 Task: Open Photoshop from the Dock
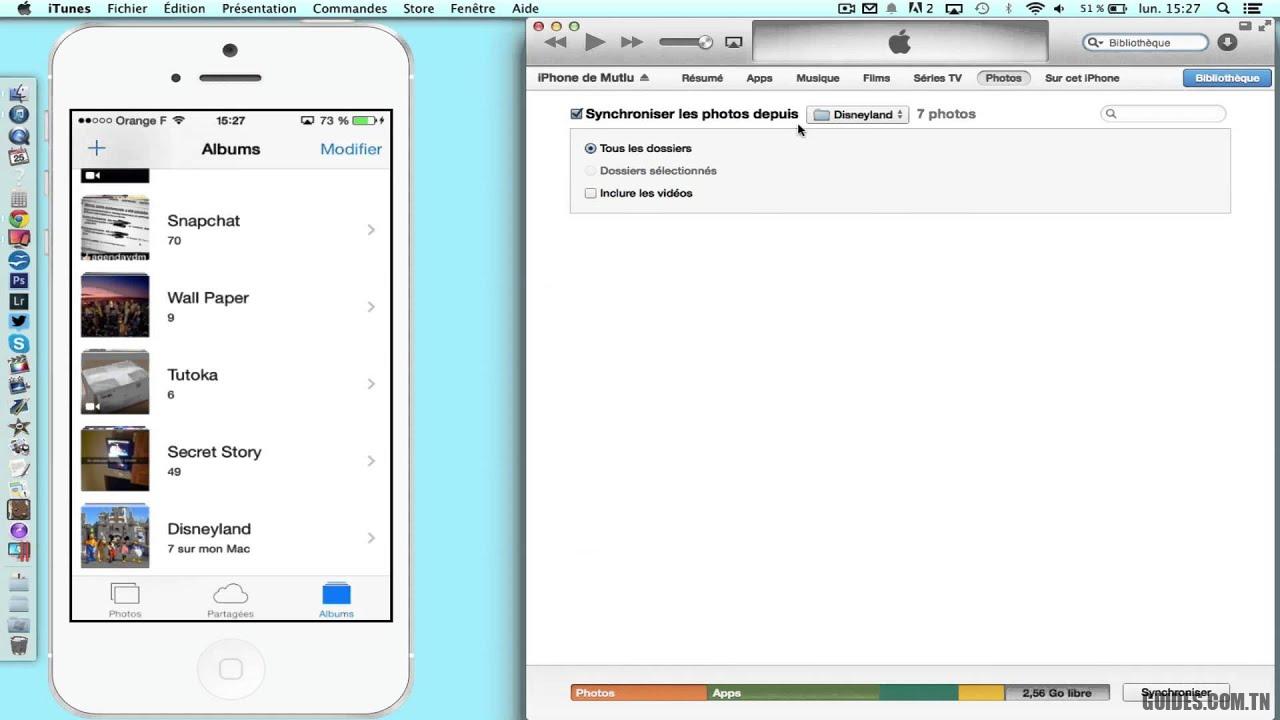click(x=18, y=281)
